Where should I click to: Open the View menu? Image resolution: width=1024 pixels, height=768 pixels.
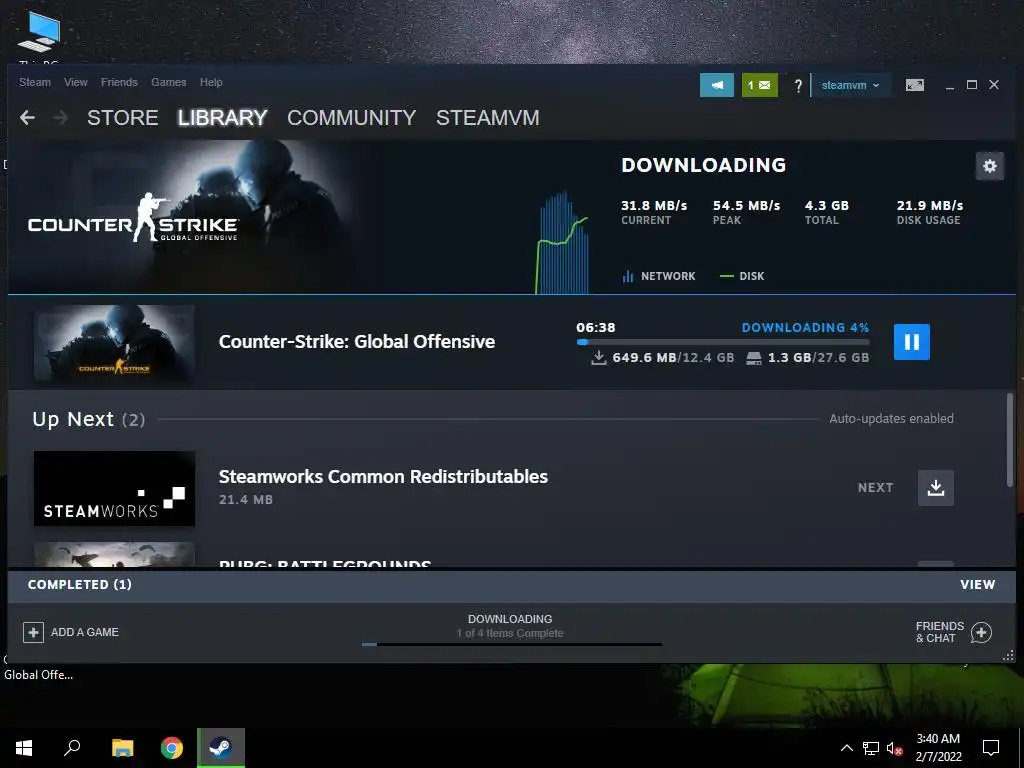click(x=76, y=82)
